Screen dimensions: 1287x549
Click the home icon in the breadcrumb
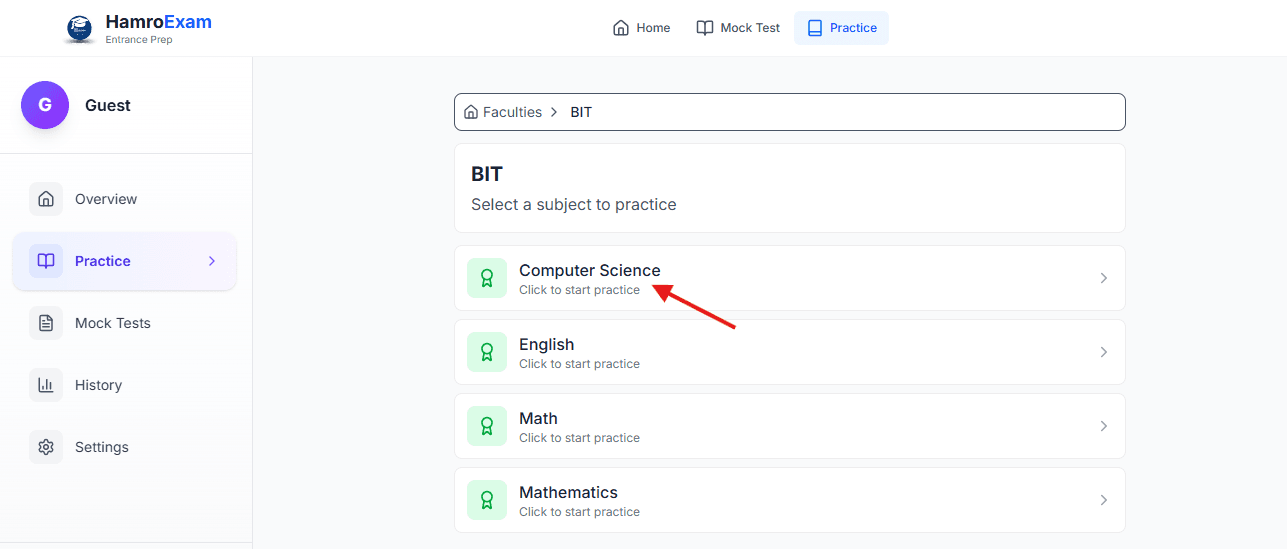(471, 112)
